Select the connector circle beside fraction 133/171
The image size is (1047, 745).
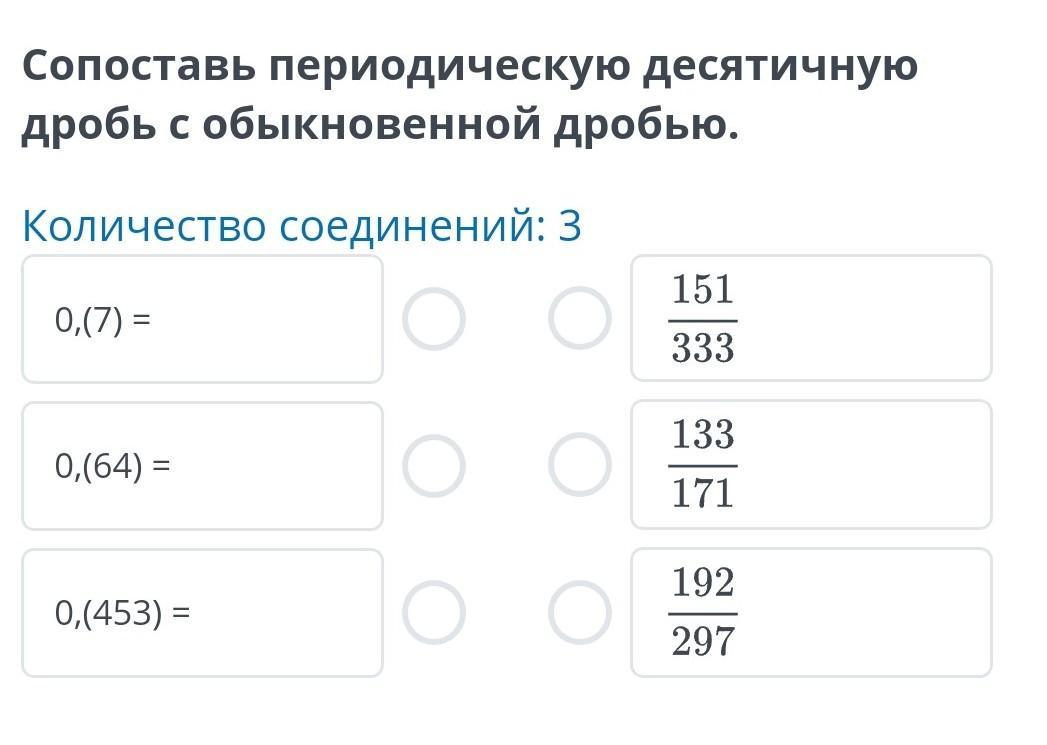point(580,465)
